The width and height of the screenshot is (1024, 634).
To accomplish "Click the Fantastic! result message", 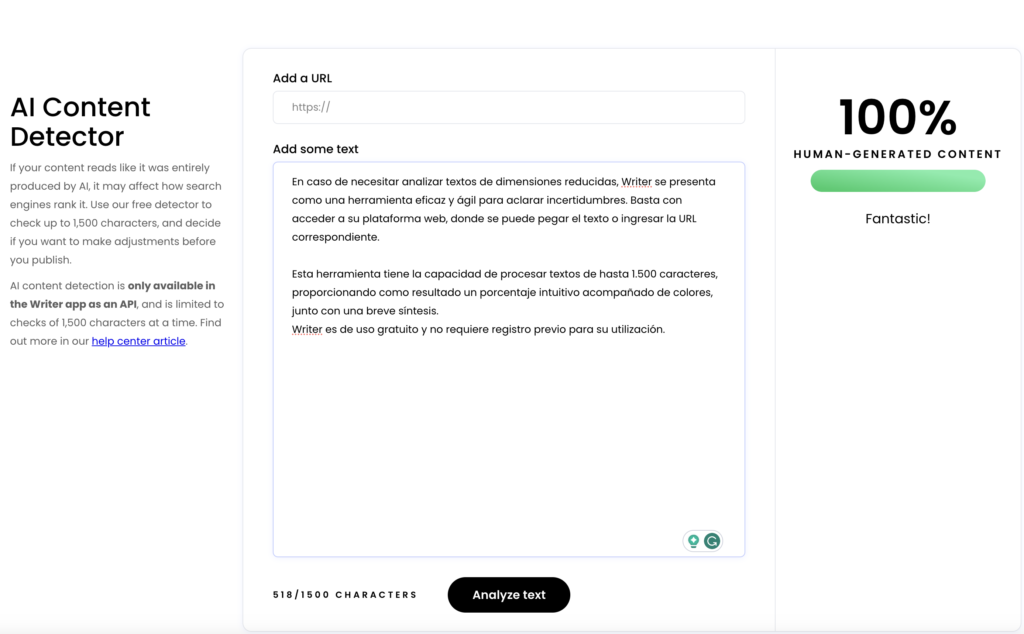I will click(x=897, y=218).
